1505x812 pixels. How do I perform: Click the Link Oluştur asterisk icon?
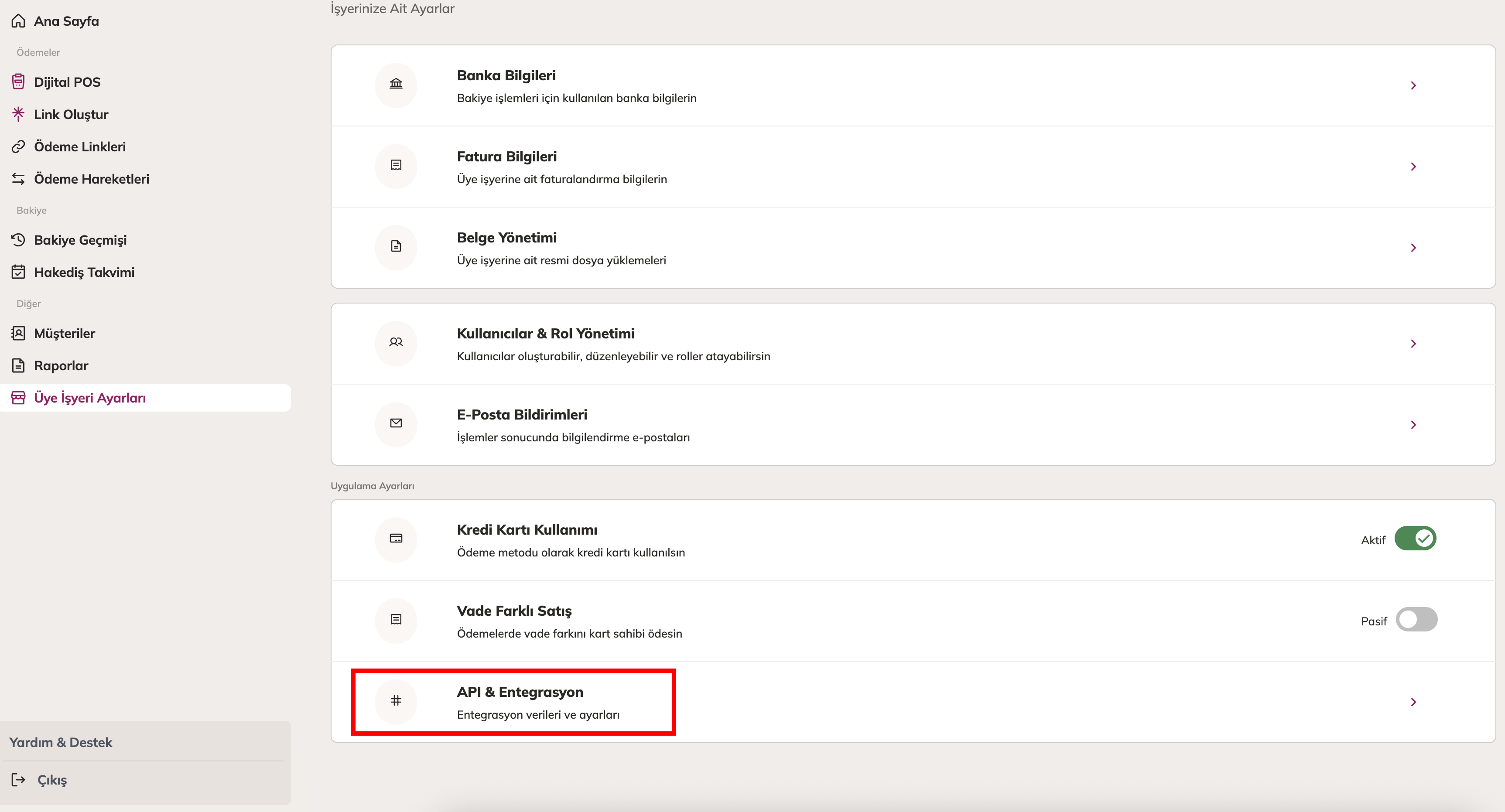pyautogui.click(x=18, y=114)
